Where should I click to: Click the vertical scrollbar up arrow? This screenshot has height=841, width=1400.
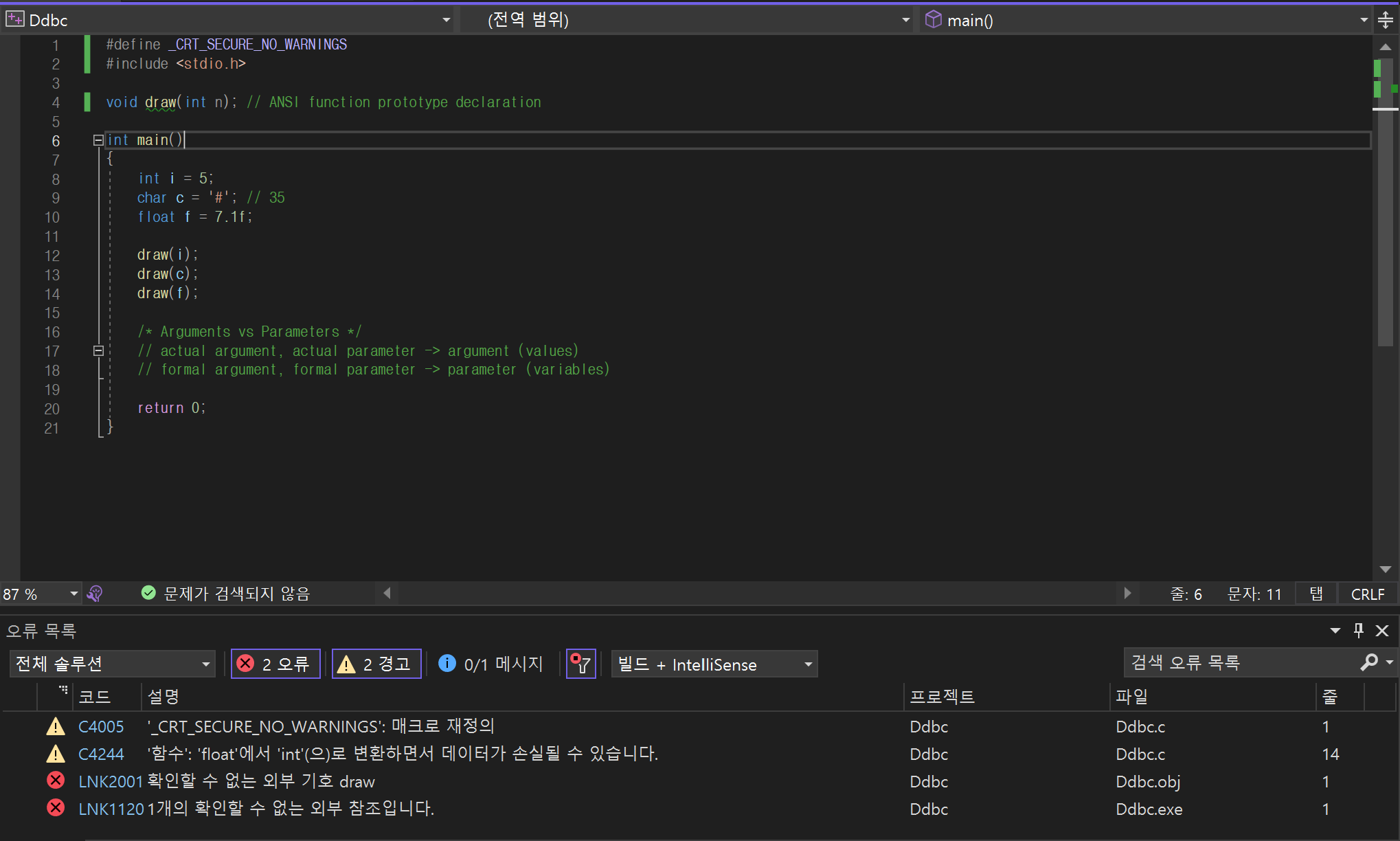pos(1386,47)
